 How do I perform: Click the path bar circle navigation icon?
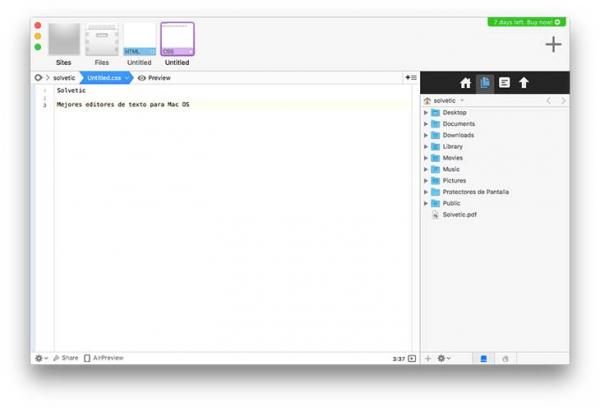(38, 78)
